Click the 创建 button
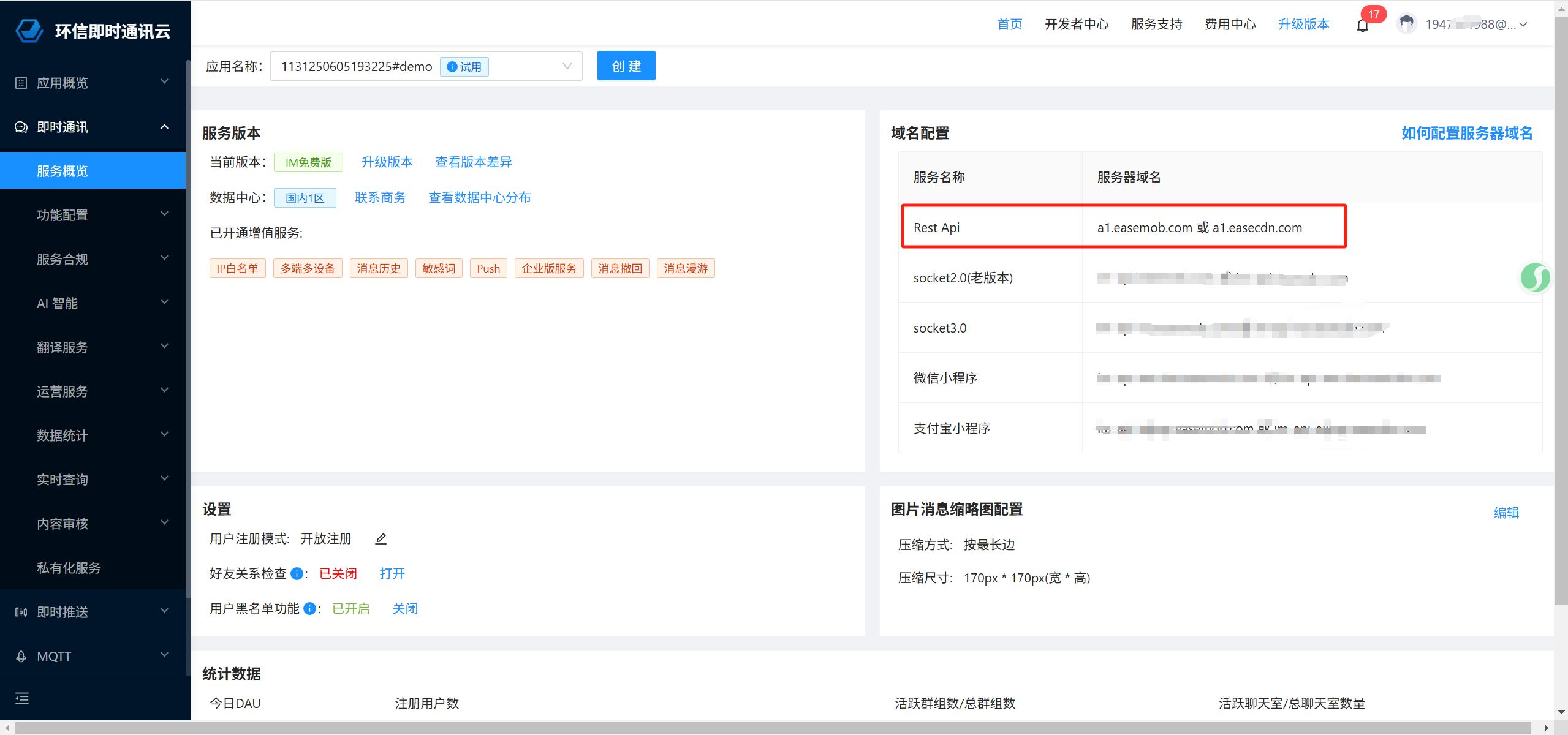 coord(626,66)
